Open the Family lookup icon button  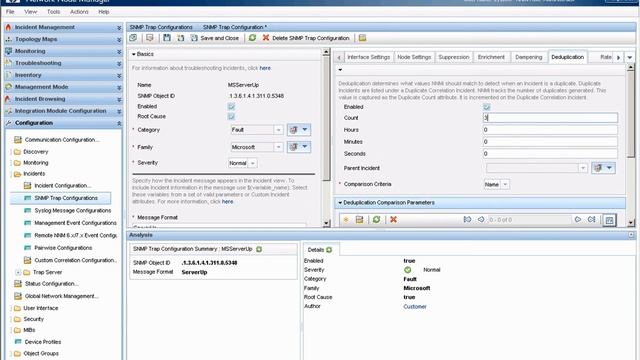(299, 147)
